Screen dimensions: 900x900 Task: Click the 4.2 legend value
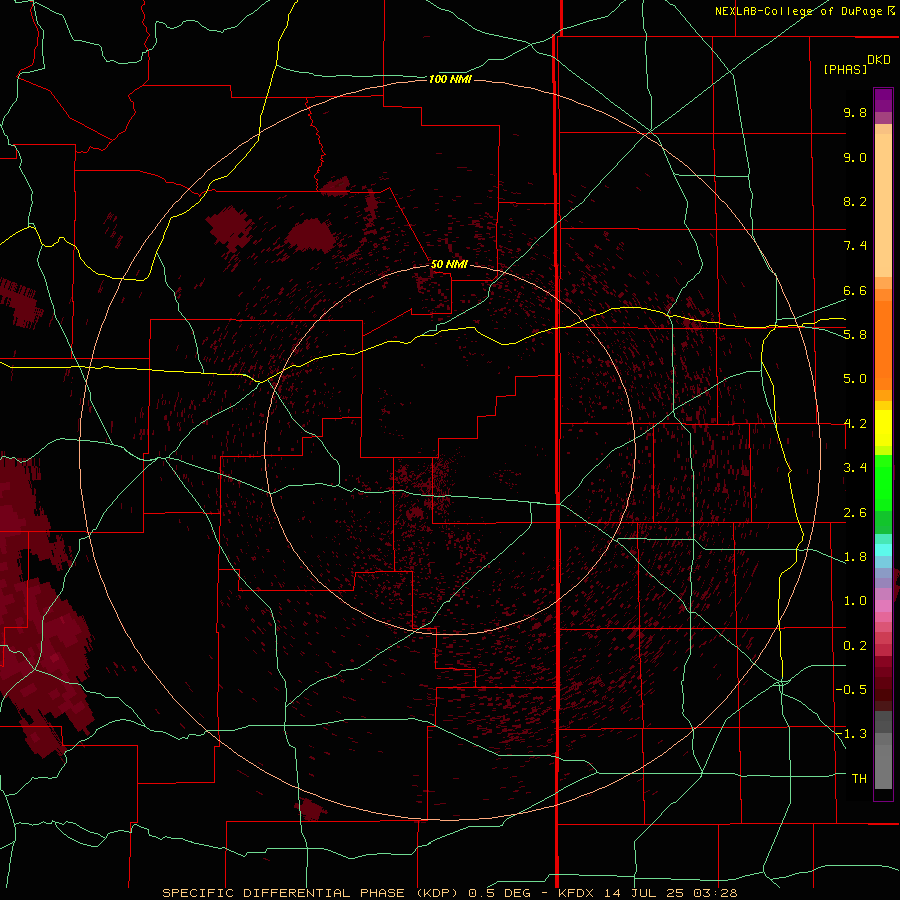coord(855,424)
